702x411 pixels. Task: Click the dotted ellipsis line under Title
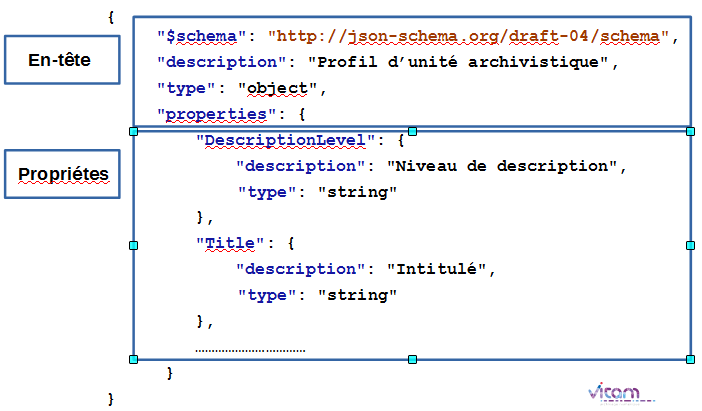[250, 350]
